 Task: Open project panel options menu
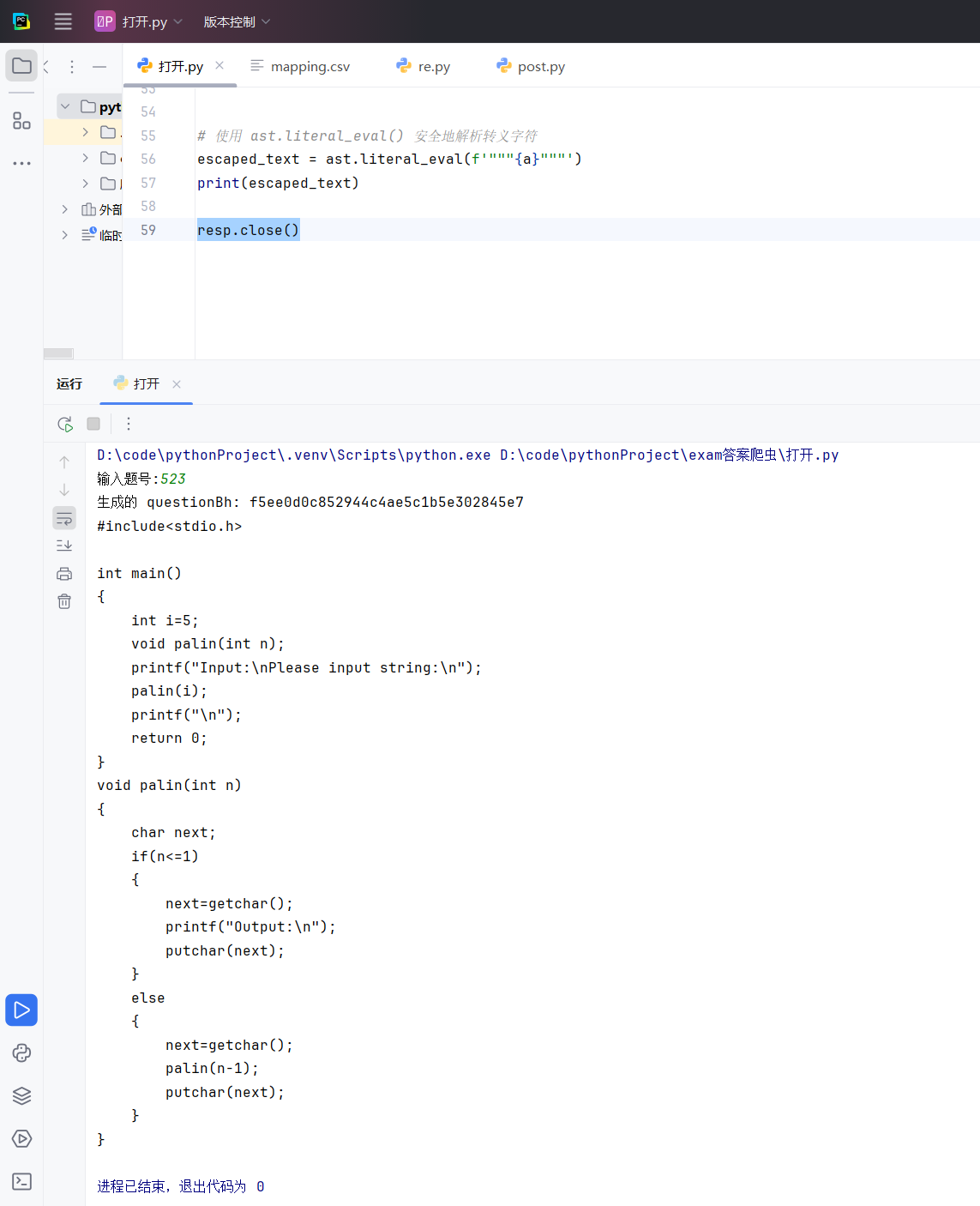tap(72, 67)
